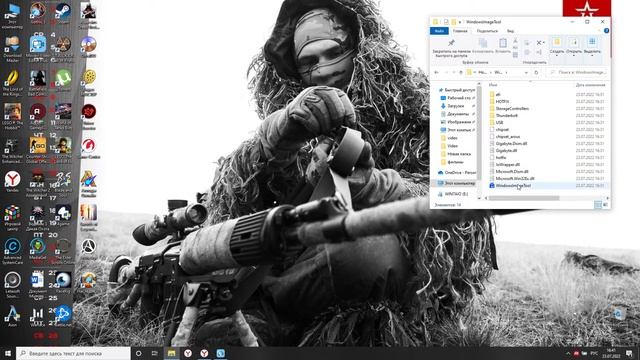The width and height of the screenshot is (640, 360).
Task: Select 'Изображения' in navigation pane
Action: (457, 122)
